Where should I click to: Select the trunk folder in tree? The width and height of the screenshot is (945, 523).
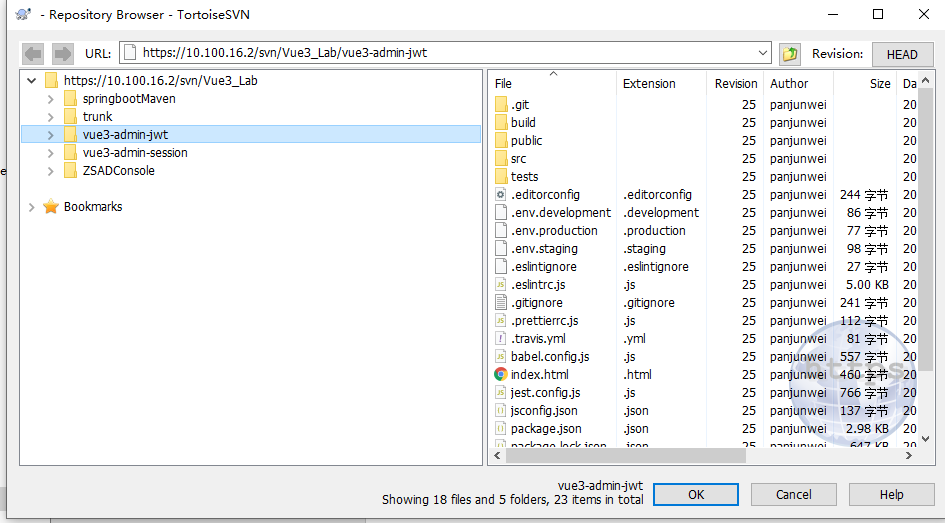click(98, 117)
